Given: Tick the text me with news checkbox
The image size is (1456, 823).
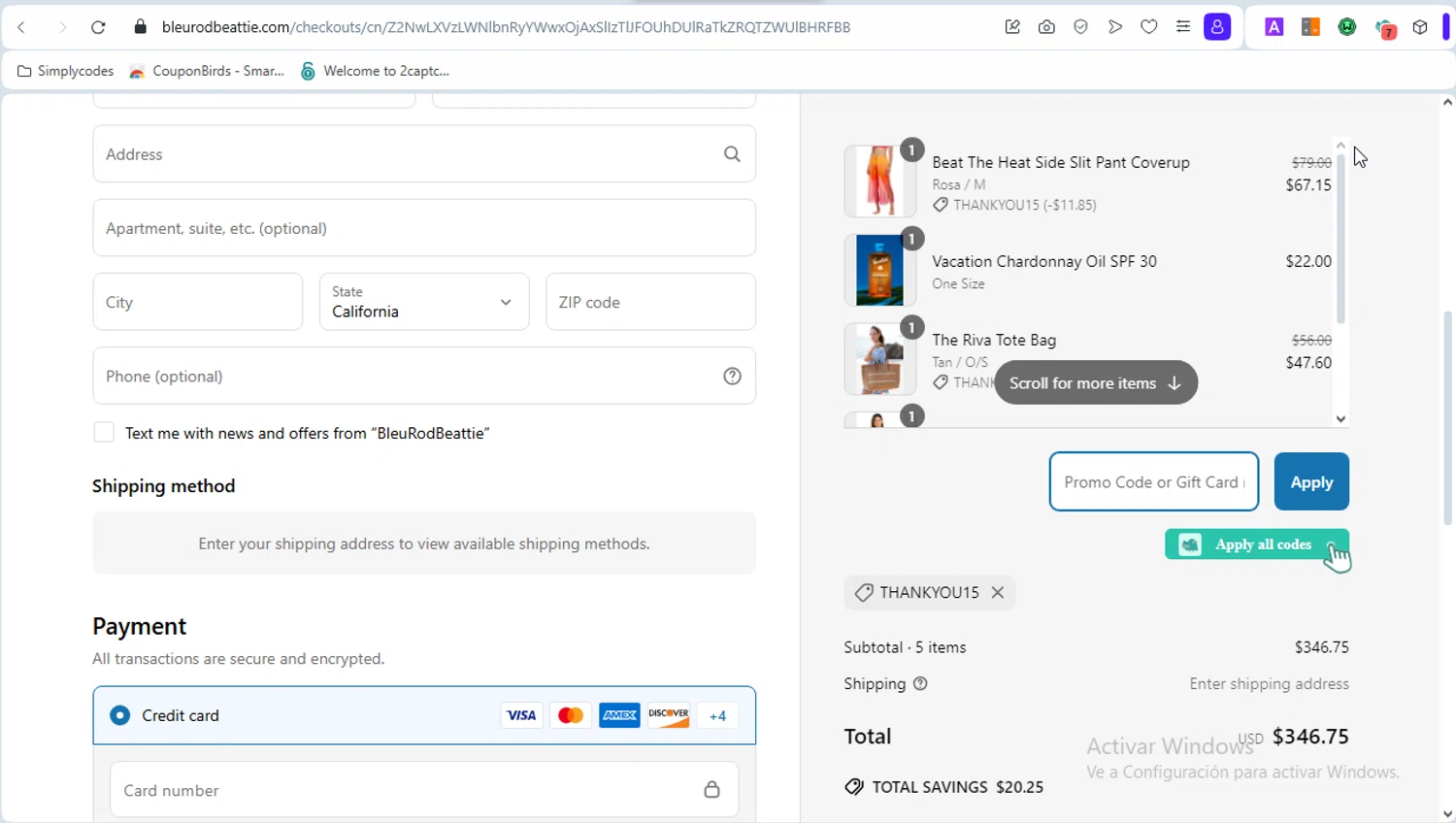Looking at the screenshot, I should pos(104,433).
